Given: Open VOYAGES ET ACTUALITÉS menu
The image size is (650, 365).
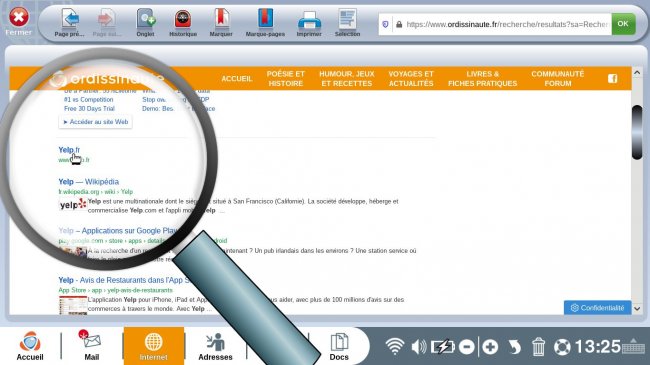Looking at the screenshot, I should point(411,78).
